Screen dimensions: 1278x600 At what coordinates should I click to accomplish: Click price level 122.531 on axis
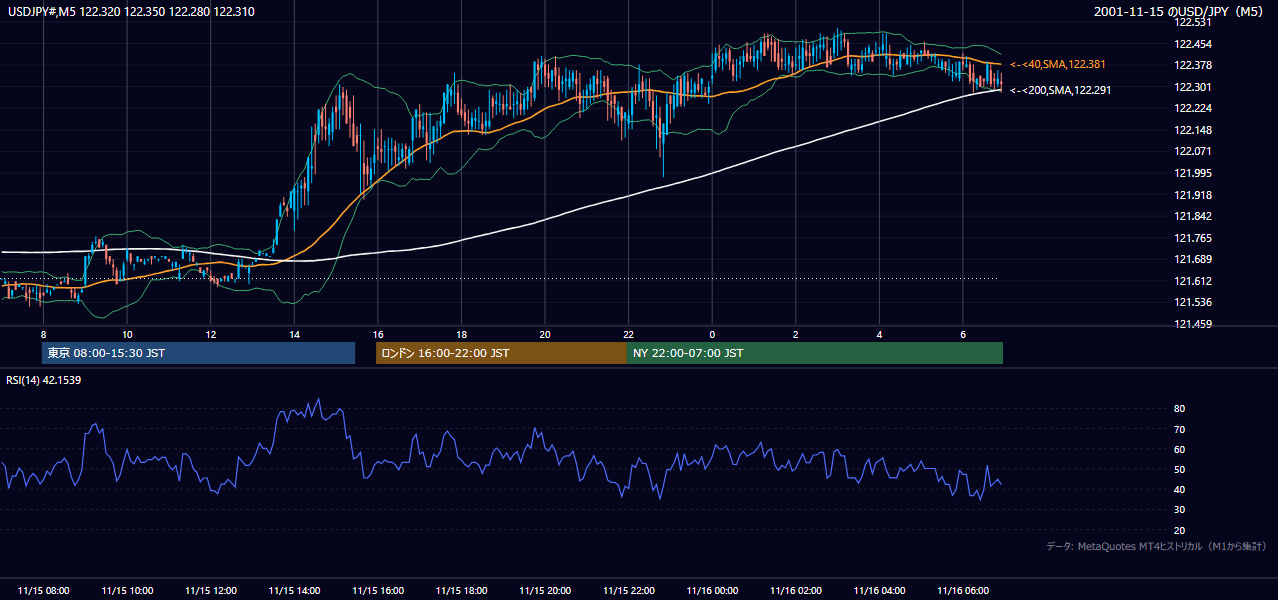[x=1192, y=22]
